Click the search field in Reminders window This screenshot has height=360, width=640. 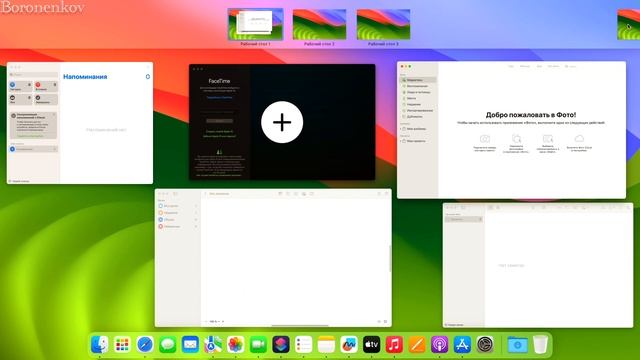pos(33,75)
